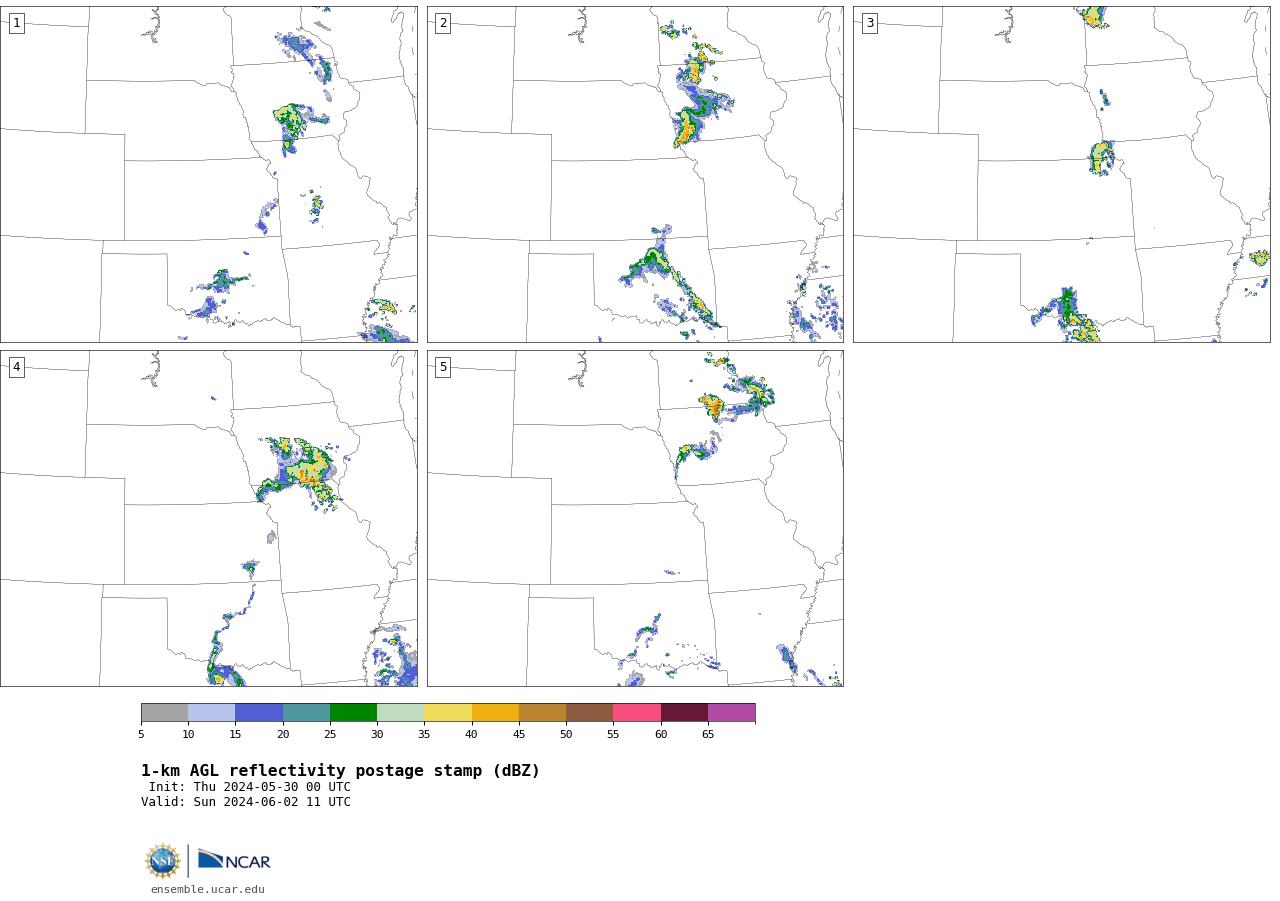This screenshot has width=1280, height=901.
Task: Click the blue 15-20 dBZ swatch
Action: 259,713
